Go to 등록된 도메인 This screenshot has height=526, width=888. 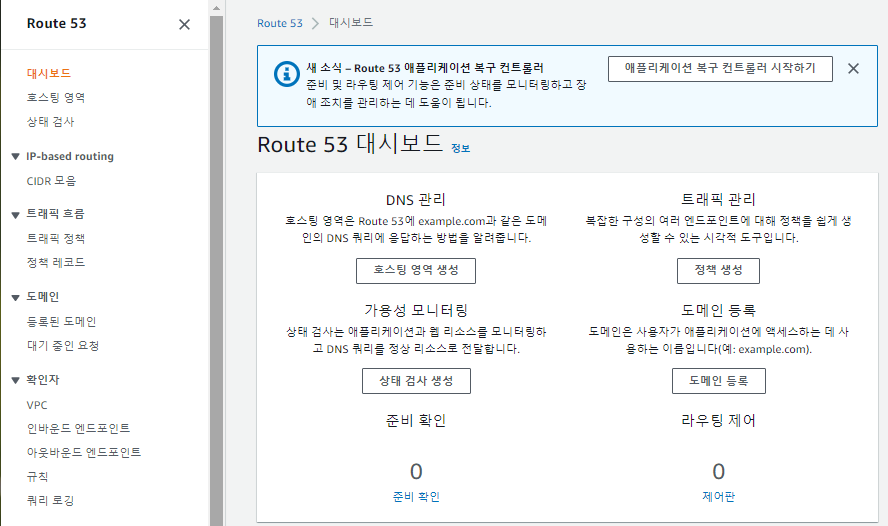point(61,322)
